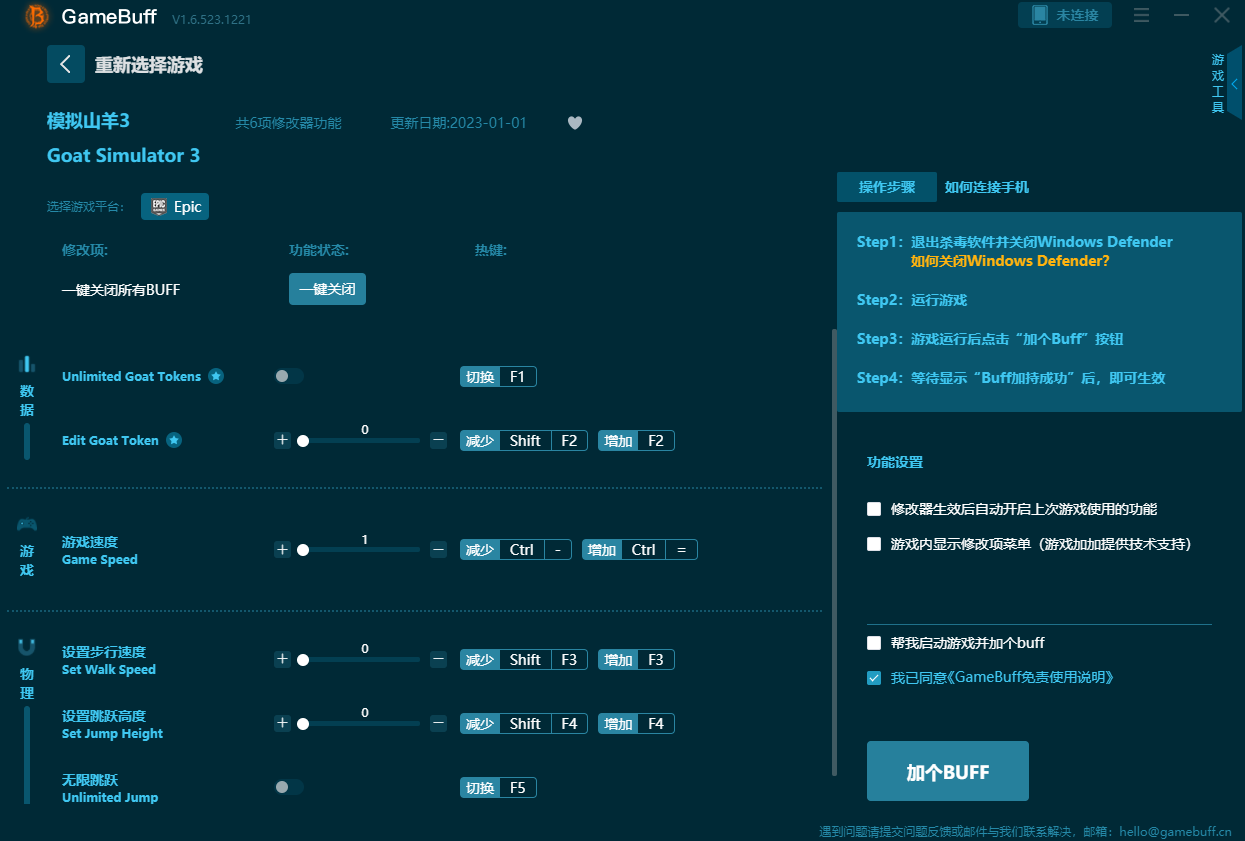Click the F1 切换 hotkey for Goat Tokens
The height and width of the screenshot is (841, 1245).
(x=498, y=377)
